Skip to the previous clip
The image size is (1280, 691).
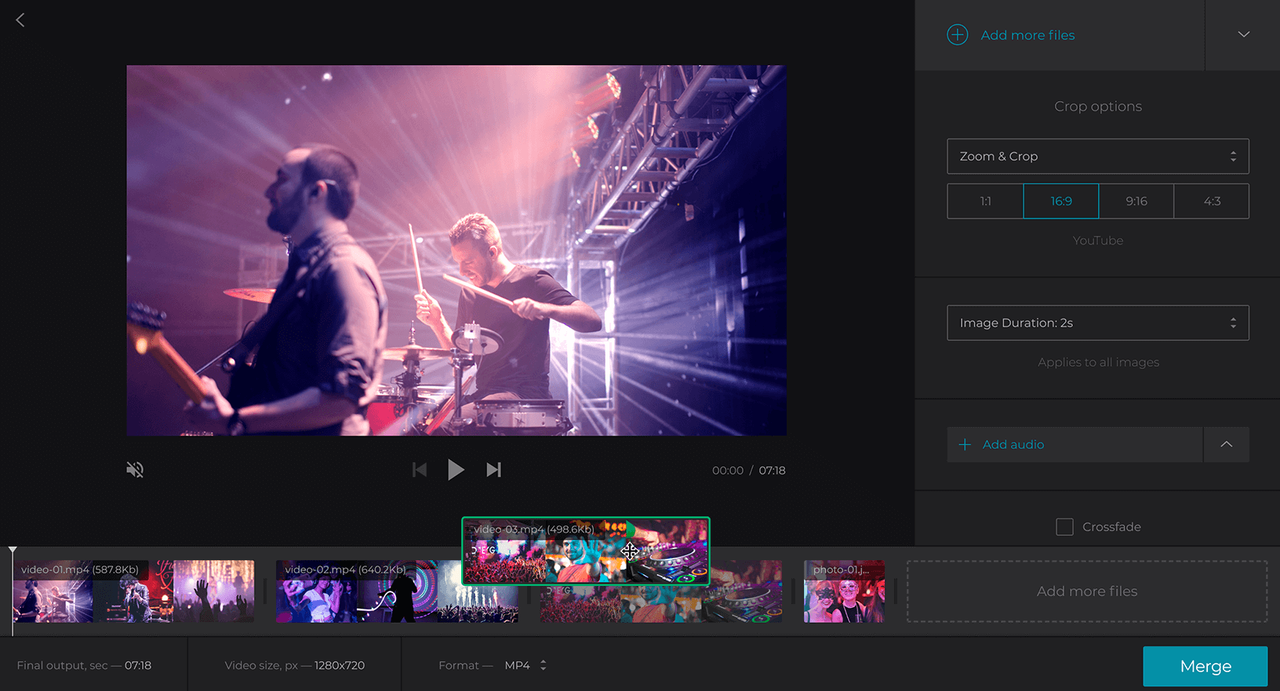(x=420, y=469)
